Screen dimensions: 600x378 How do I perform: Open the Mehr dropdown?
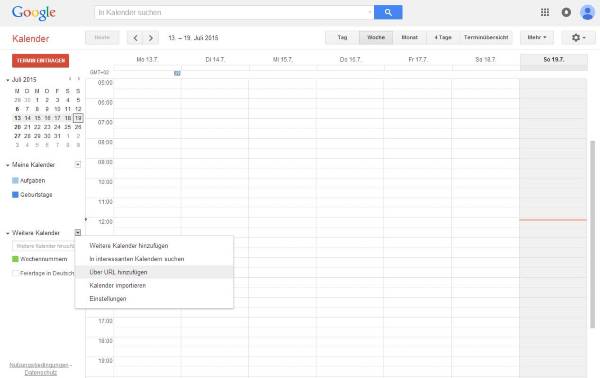point(536,37)
